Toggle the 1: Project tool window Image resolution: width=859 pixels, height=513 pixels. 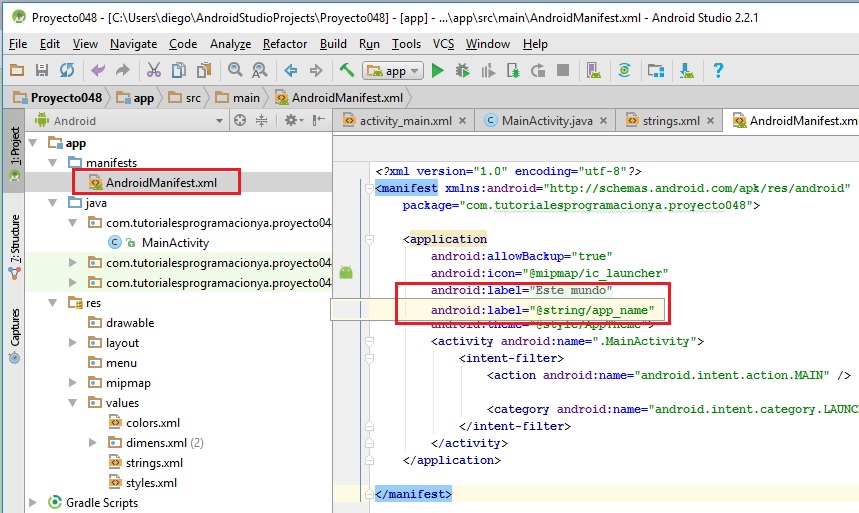click(x=14, y=152)
